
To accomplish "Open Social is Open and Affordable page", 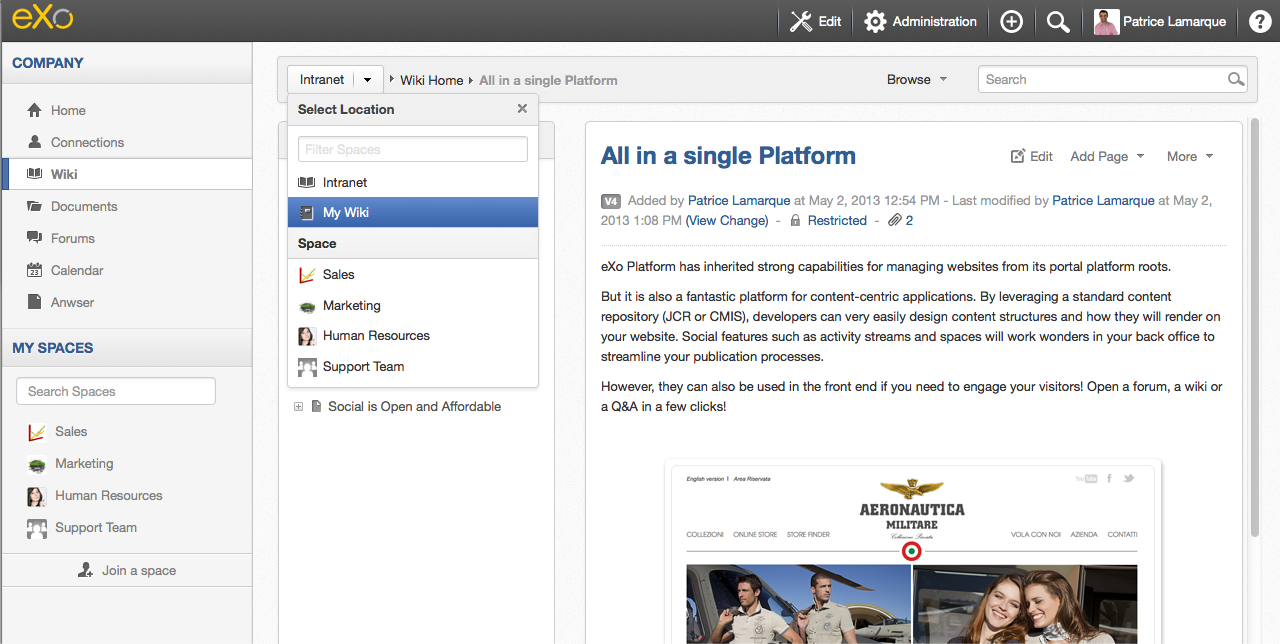I will click(414, 407).
